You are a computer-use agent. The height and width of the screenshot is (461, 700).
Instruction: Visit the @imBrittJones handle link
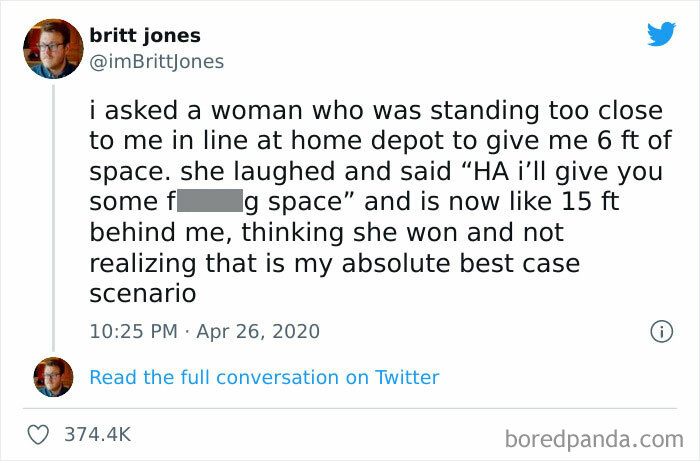pyautogui.click(x=157, y=61)
